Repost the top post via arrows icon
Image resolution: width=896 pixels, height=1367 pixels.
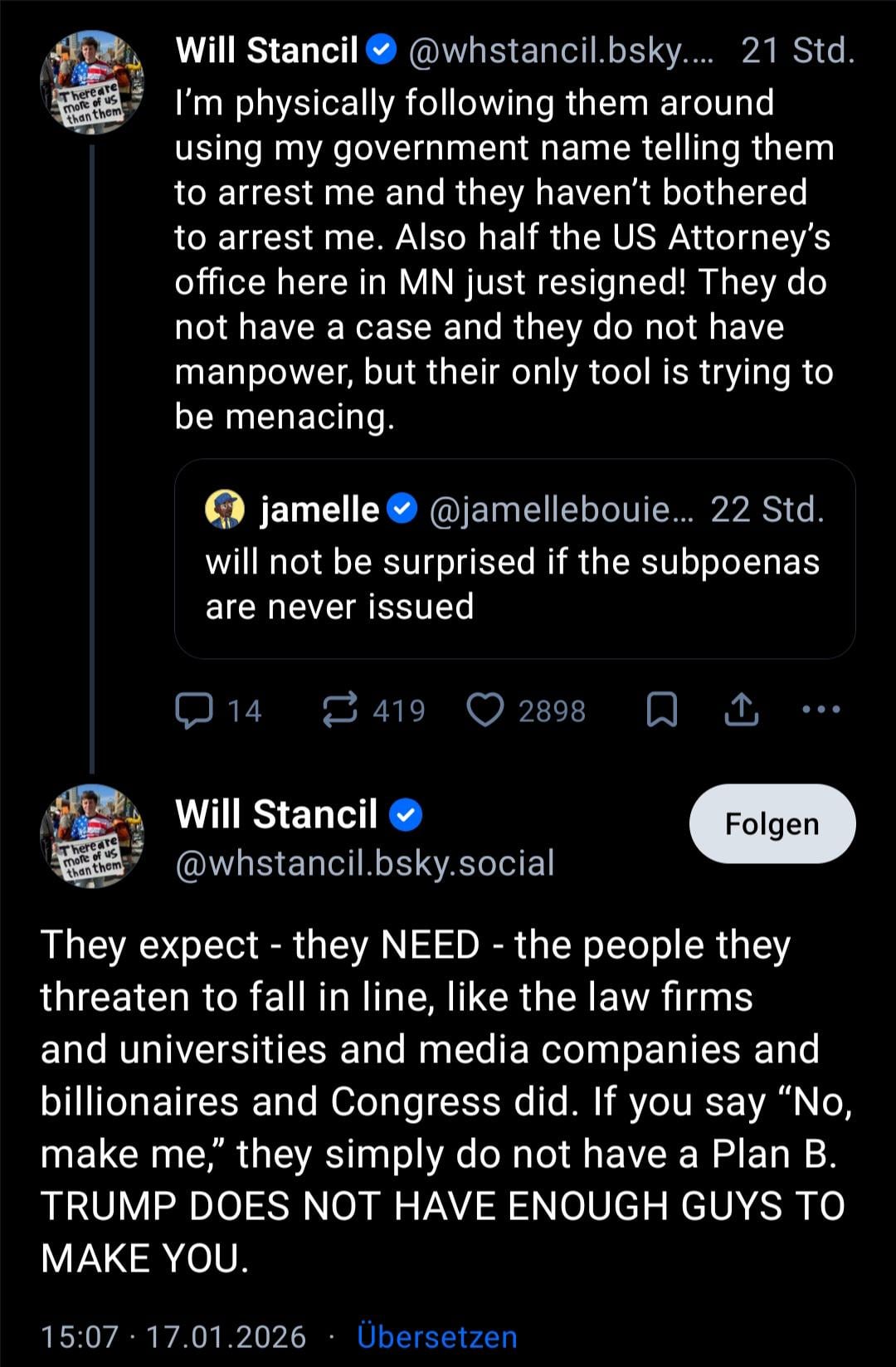coord(340,710)
